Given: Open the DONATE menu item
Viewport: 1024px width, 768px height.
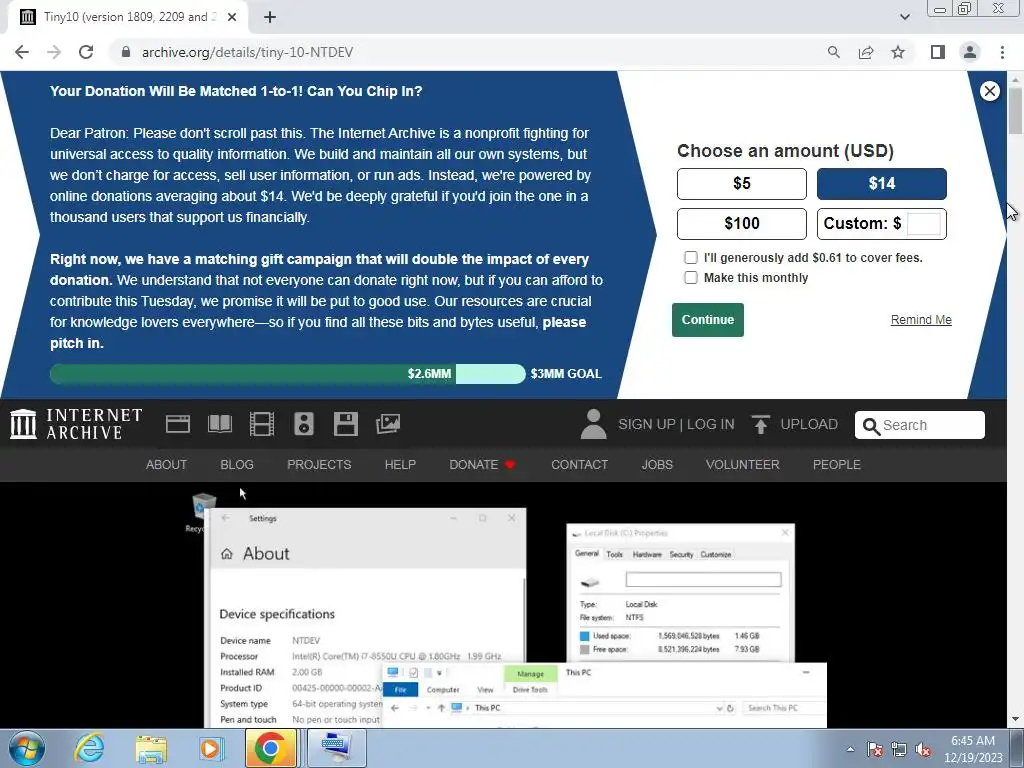Looking at the screenshot, I should pyautogui.click(x=482, y=464).
